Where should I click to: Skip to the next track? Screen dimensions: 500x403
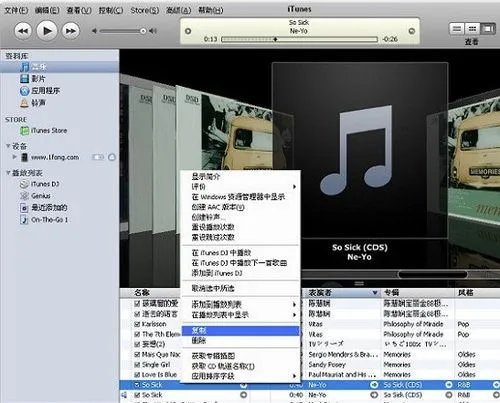click(71, 31)
